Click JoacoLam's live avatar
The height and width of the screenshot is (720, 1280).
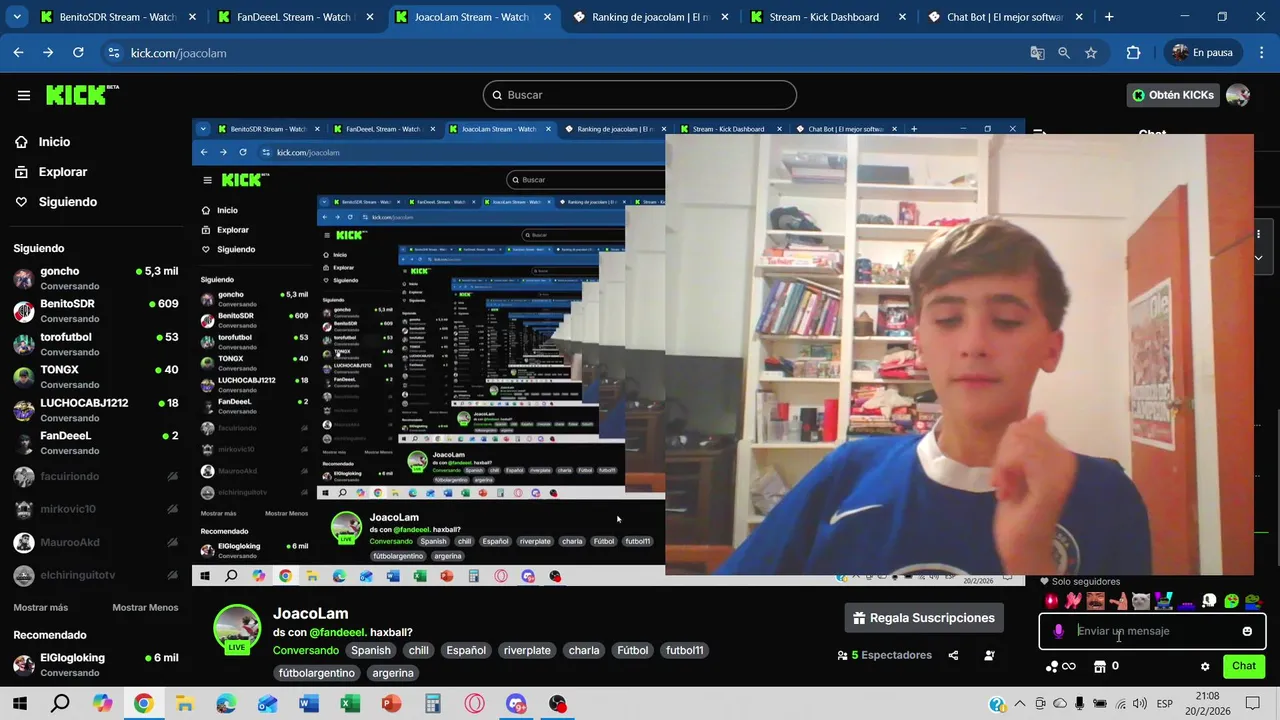pyautogui.click(x=237, y=629)
